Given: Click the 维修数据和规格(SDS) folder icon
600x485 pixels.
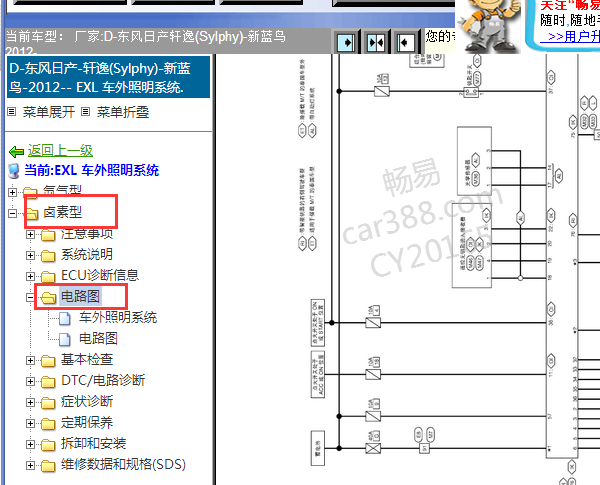Looking at the screenshot, I should point(48,465).
